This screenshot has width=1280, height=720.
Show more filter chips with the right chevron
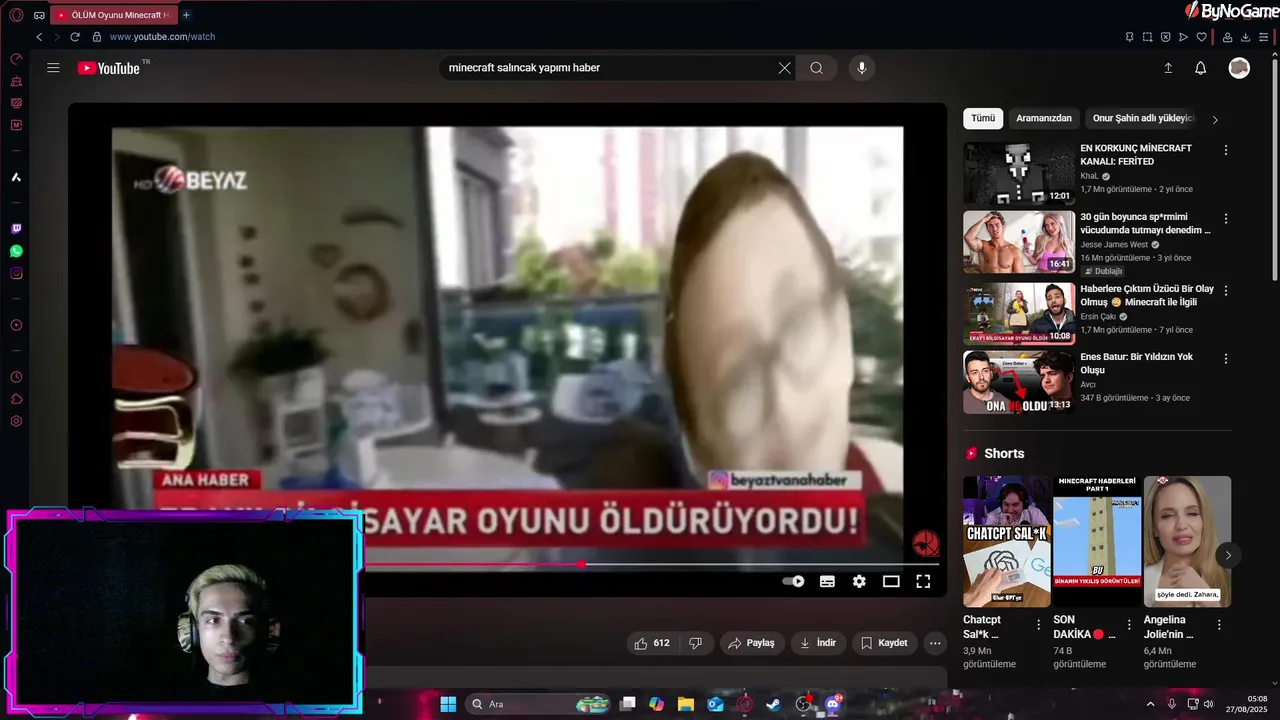tap(1215, 119)
